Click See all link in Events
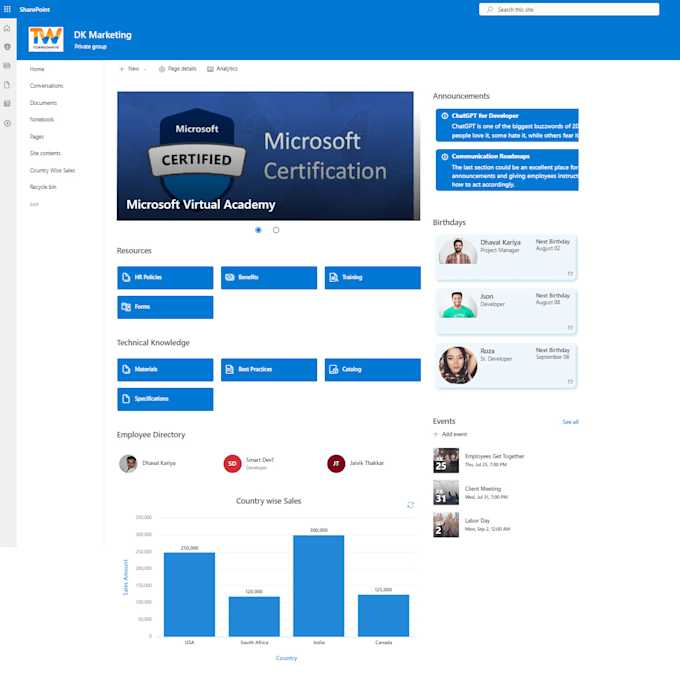Viewport: 680px width, 673px height. 570,421
